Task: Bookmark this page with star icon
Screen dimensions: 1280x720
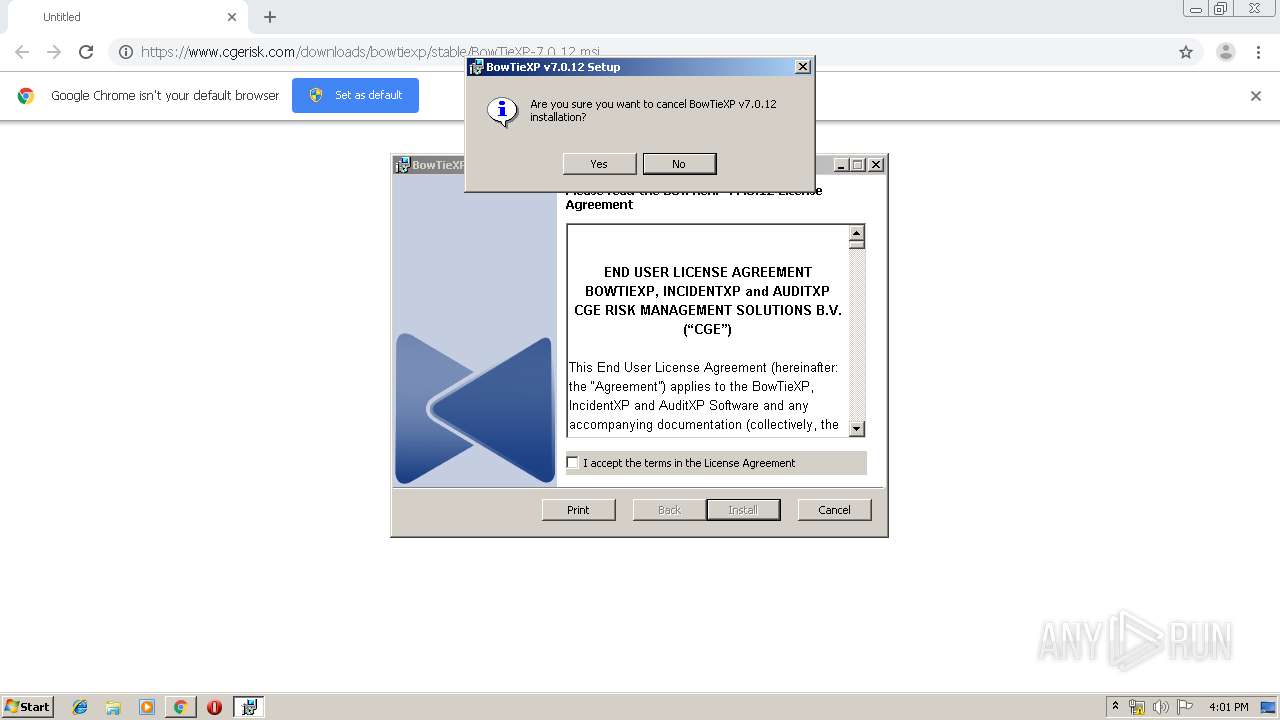Action: (x=1186, y=52)
